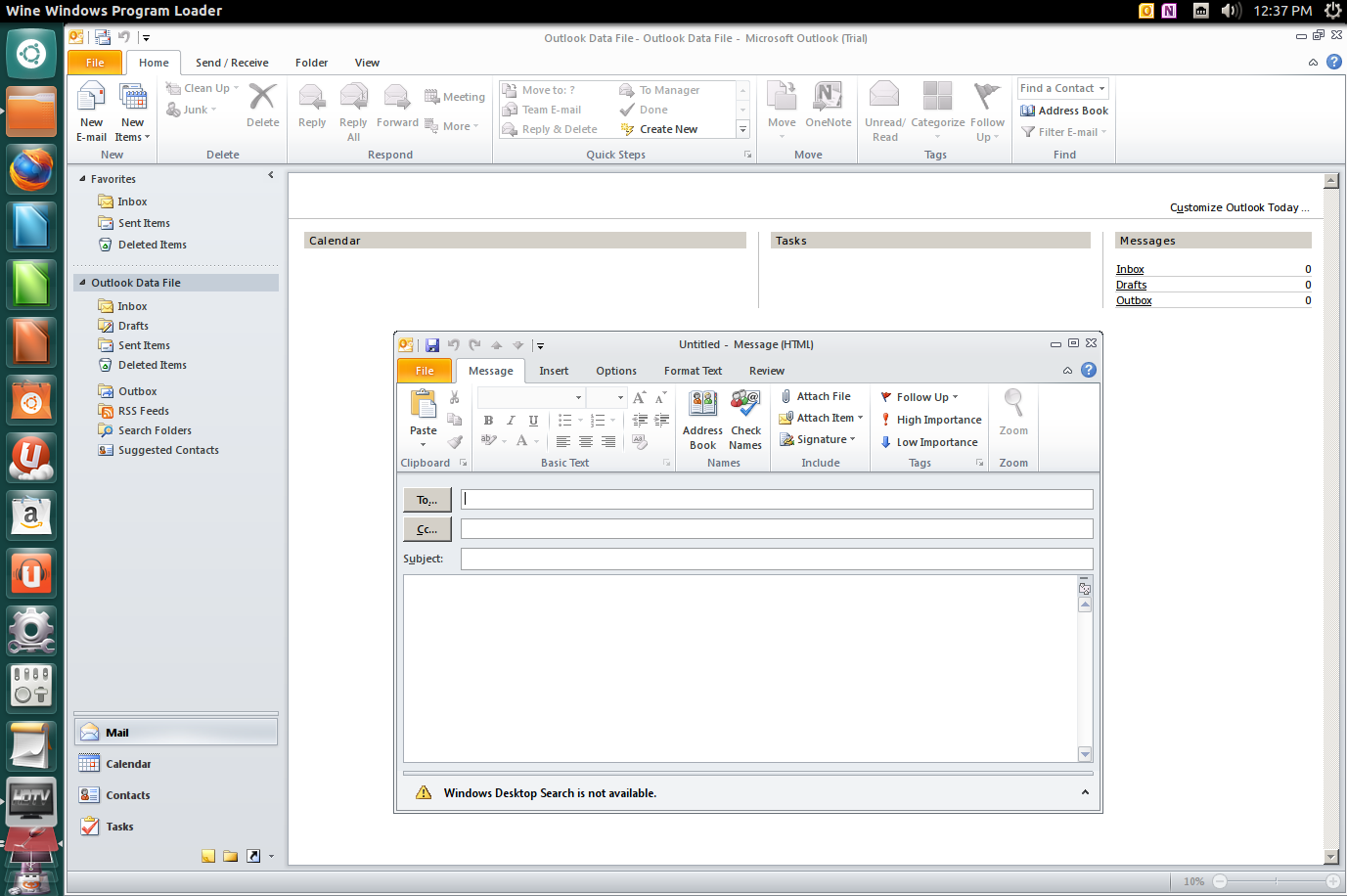Click the Zoom magnifier in message ribbon

point(1013,404)
